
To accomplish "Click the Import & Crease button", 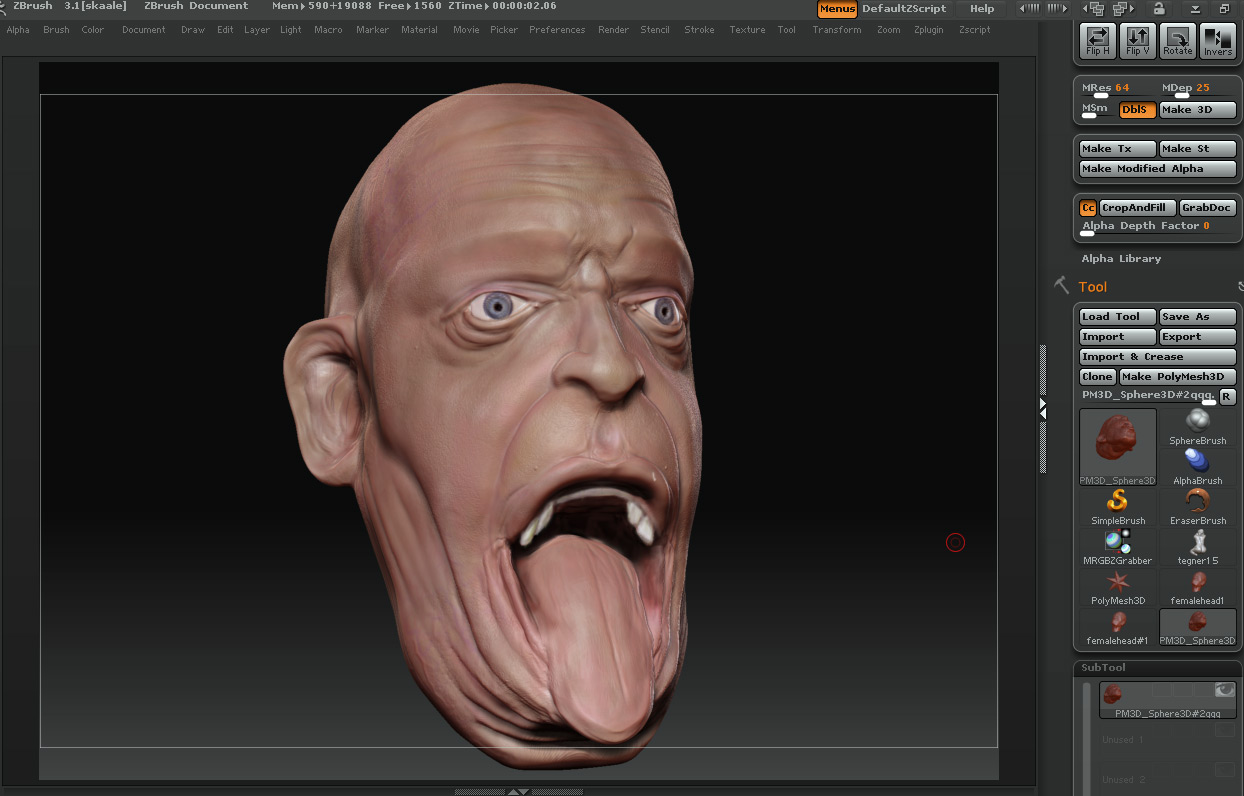I will (1158, 357).
